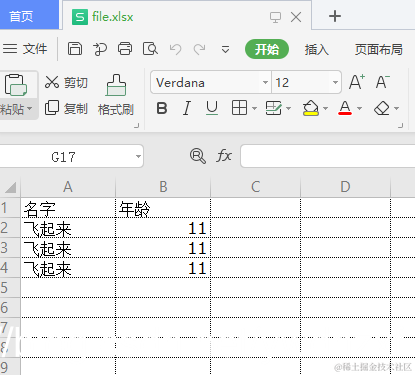This screenshot has height=375, width=415.
Task: Click the Copy button
Action: coord(66,108)
